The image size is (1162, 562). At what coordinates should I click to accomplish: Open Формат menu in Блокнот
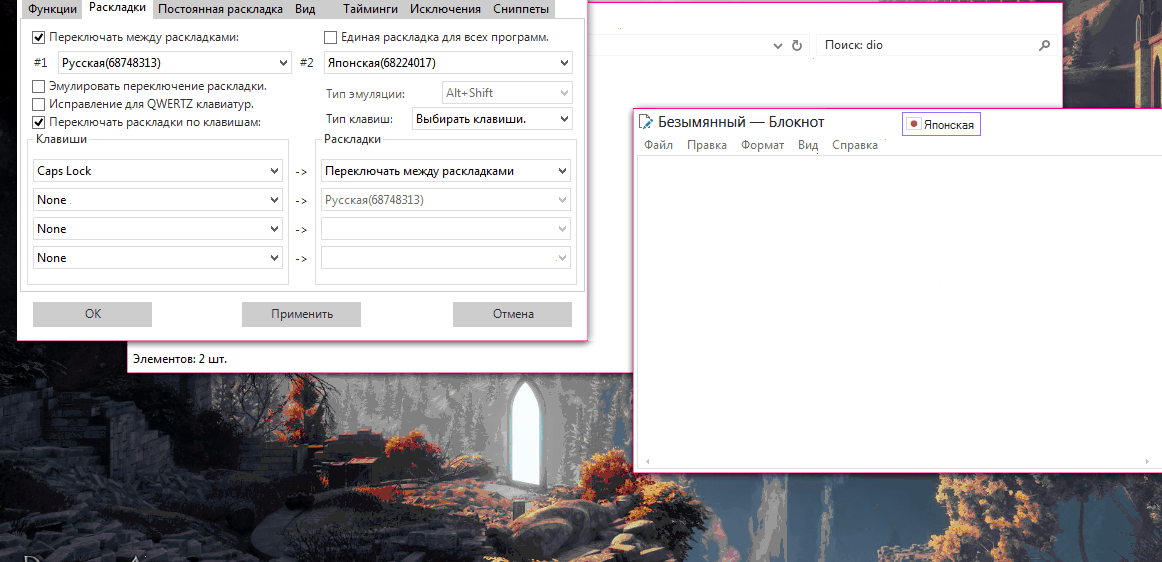(x=763, y=145)
